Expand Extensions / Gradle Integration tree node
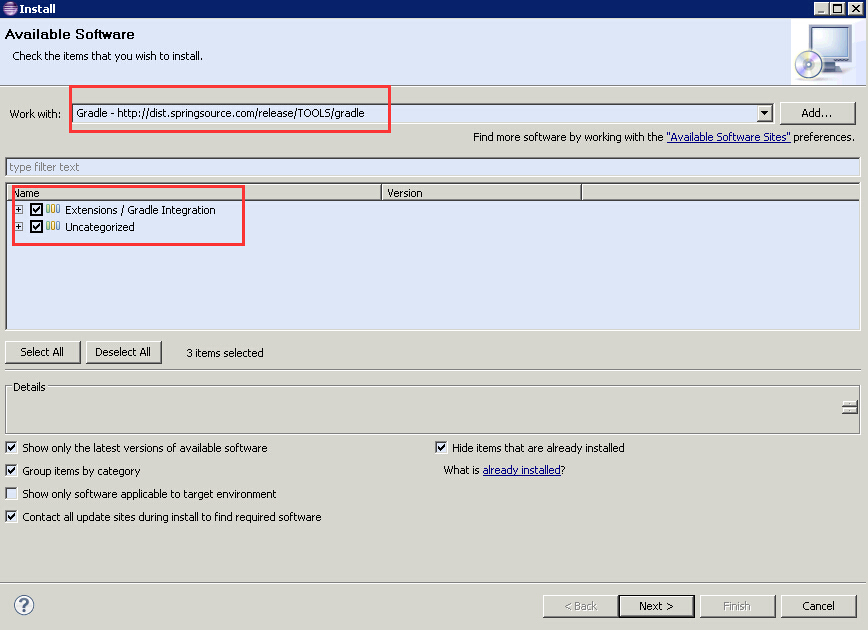This screenshot has height=630, width=868. 19,209
